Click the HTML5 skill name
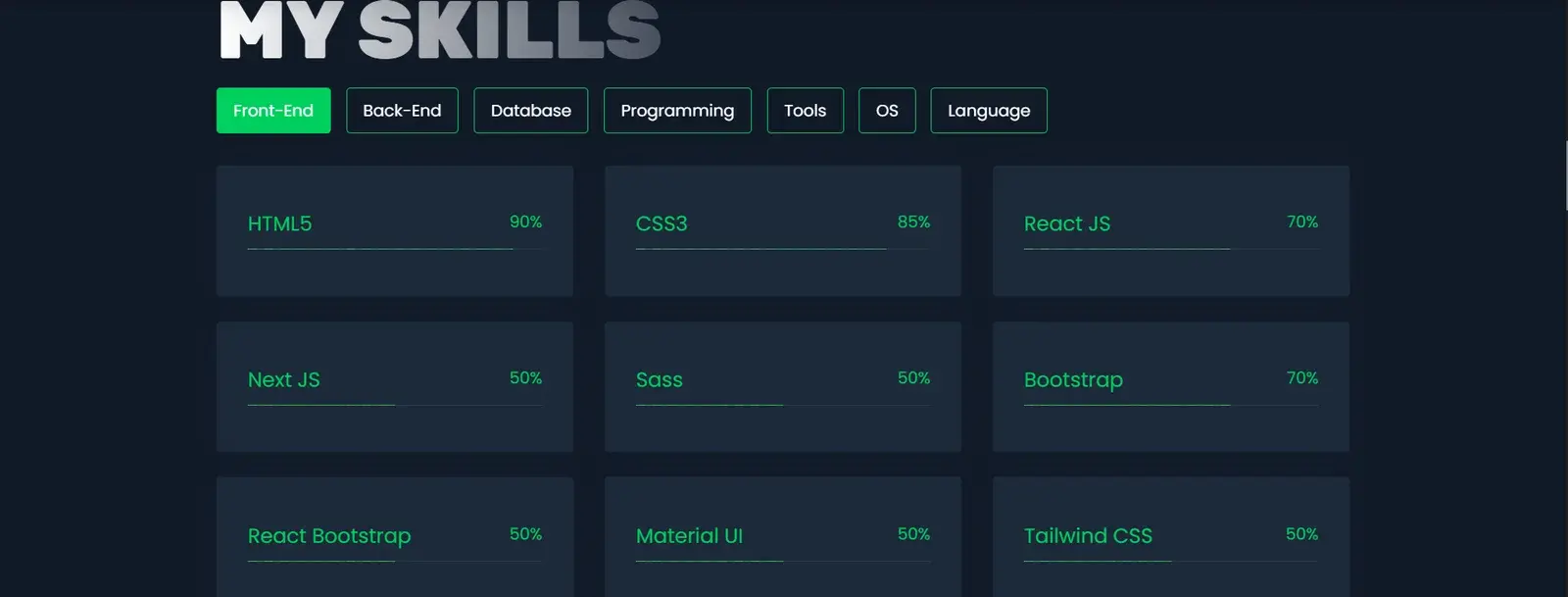 279,224
